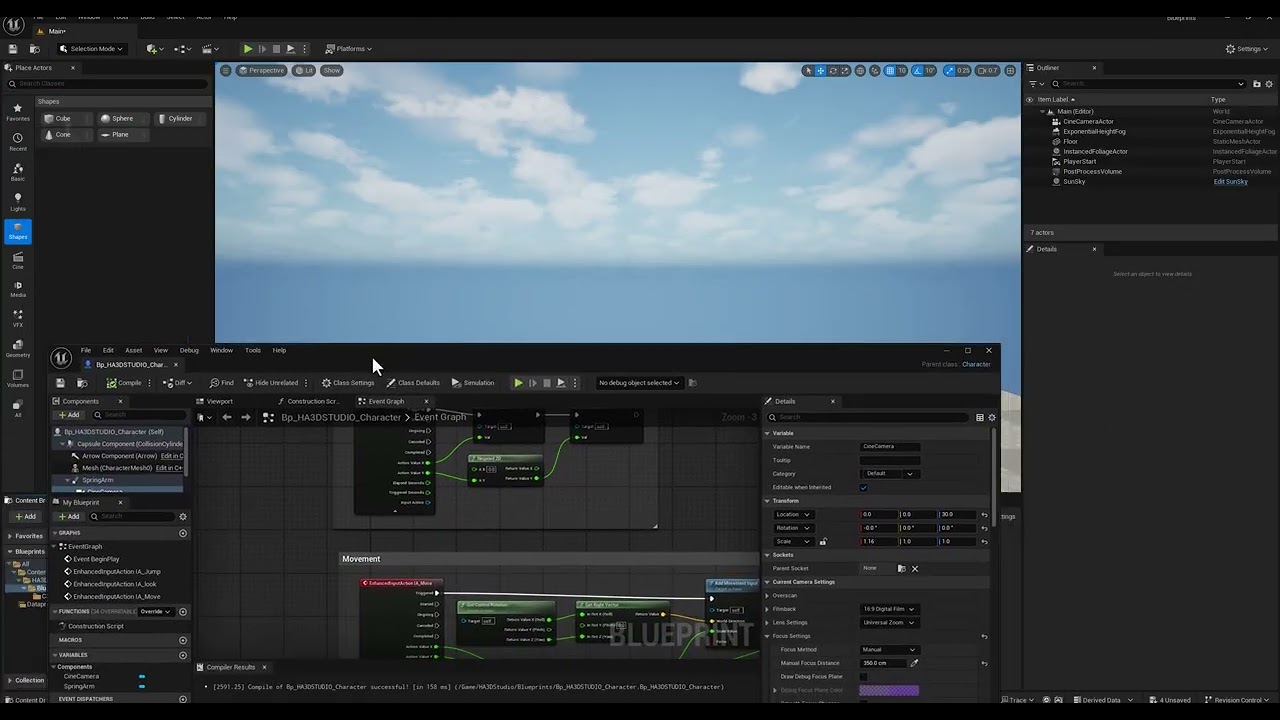The height and width of the screenshot is (720, 1280).
Task: Choose the Sphere shape
Action: [x=123, y=118]
